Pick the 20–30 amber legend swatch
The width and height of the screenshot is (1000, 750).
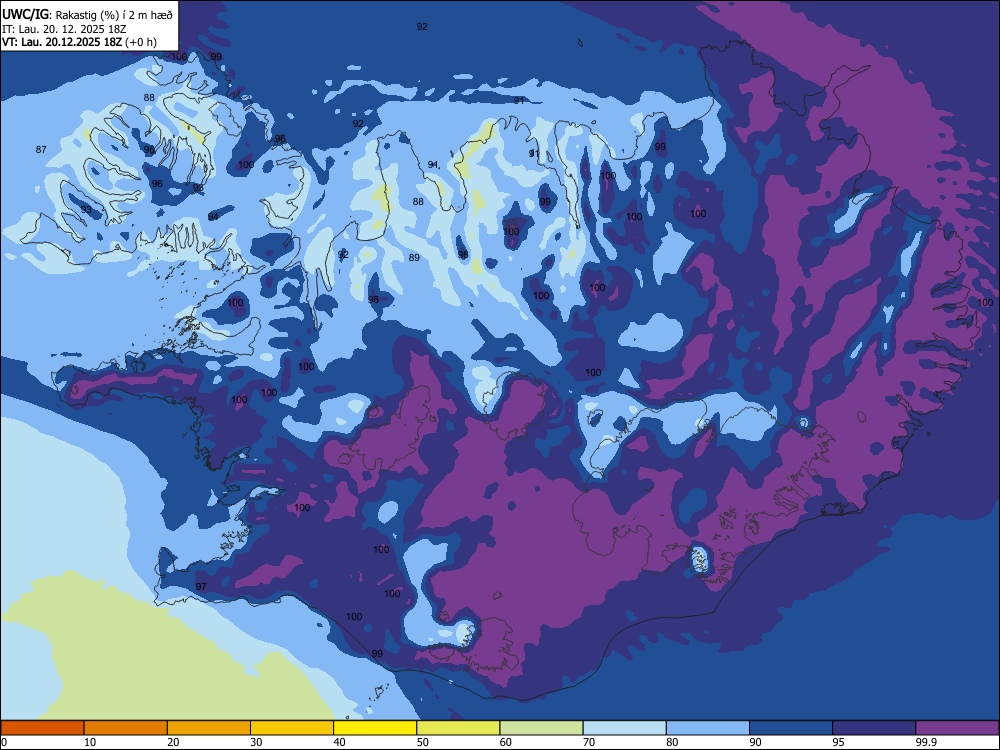pyautogui.click(x=209, y=728)
